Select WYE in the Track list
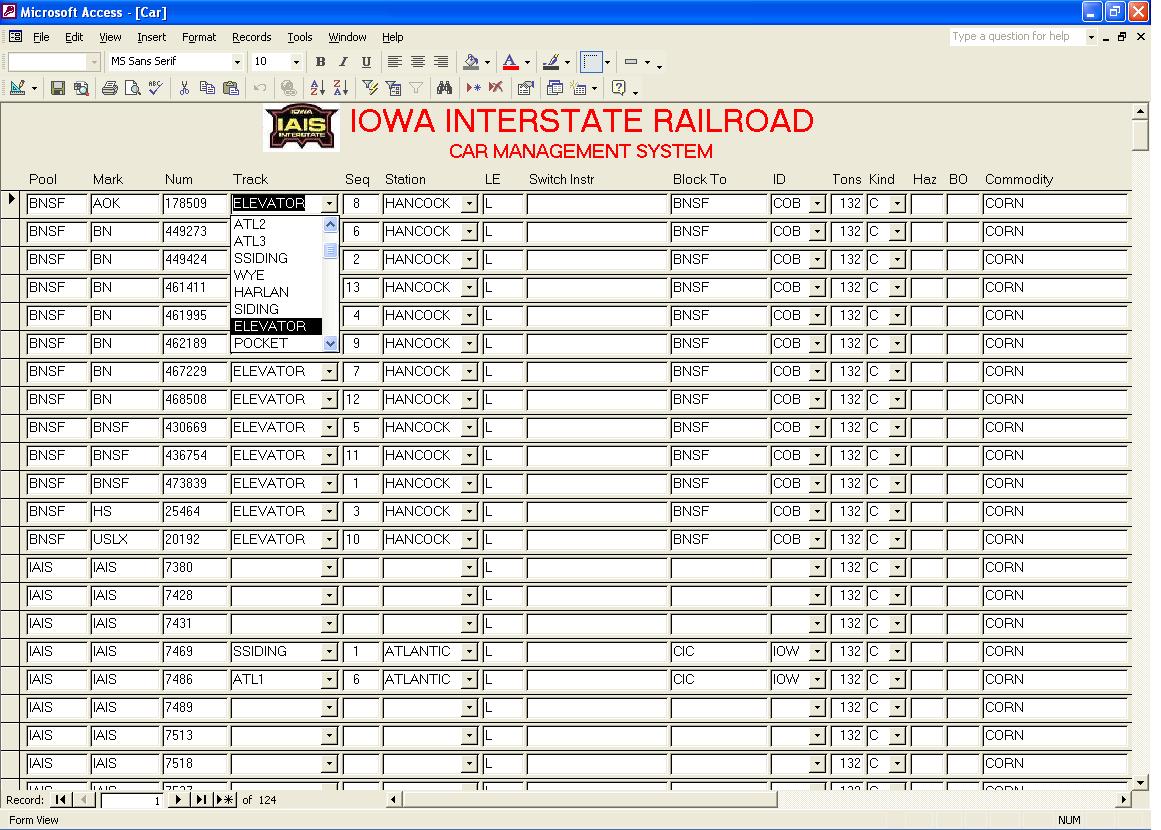The height and width of the screenshot is (830, 1161). [x=277, y=275]
